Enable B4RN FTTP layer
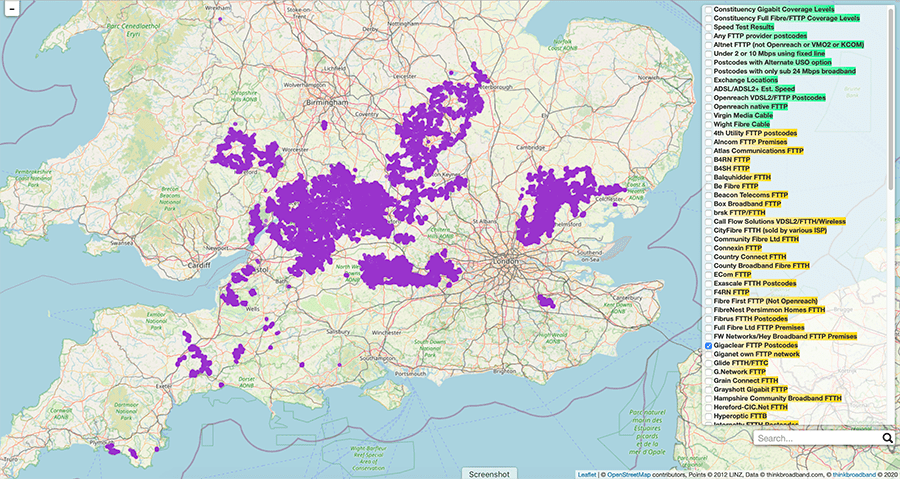 709,159
